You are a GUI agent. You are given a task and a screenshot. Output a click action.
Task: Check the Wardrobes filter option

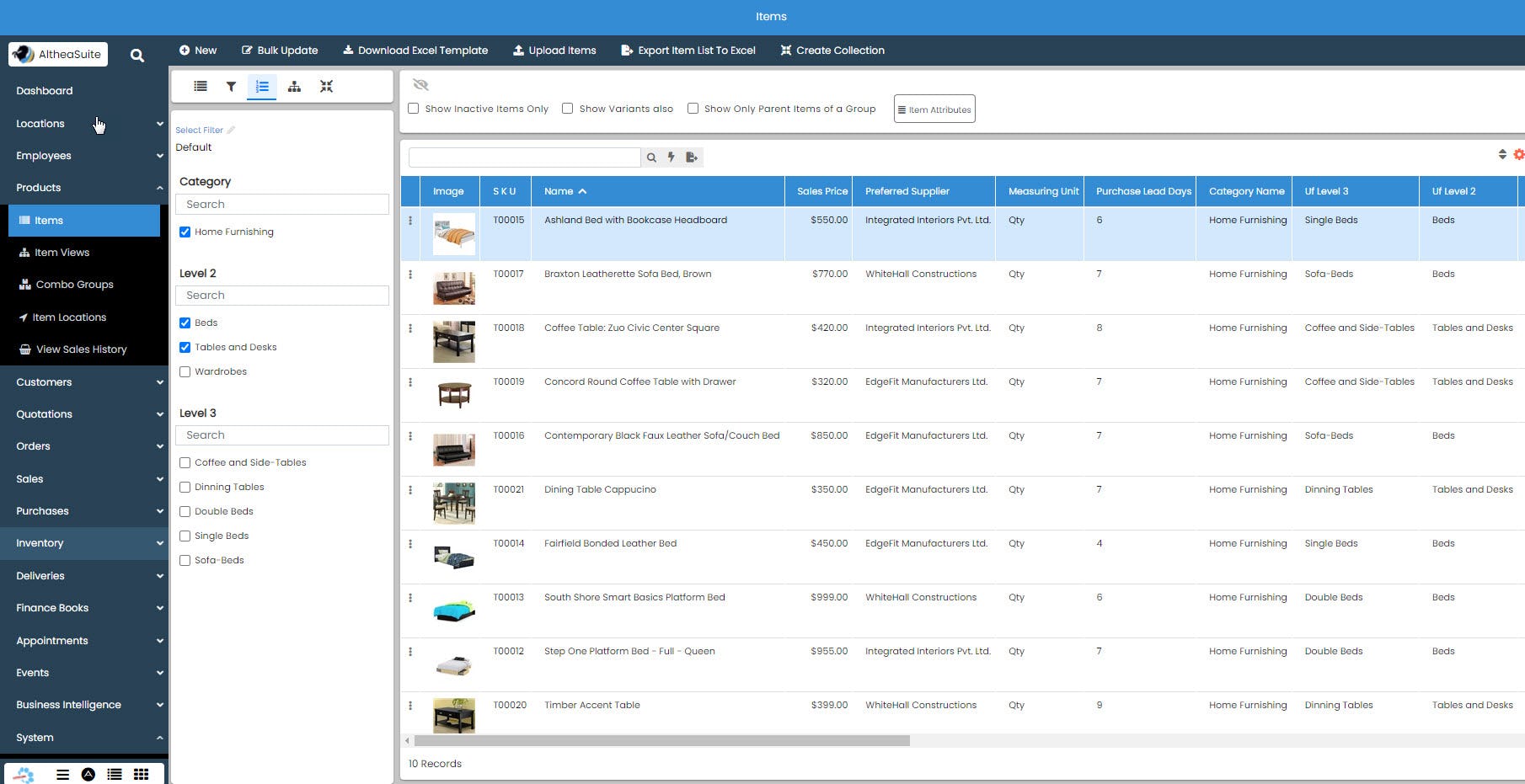(x=185, y=371)
